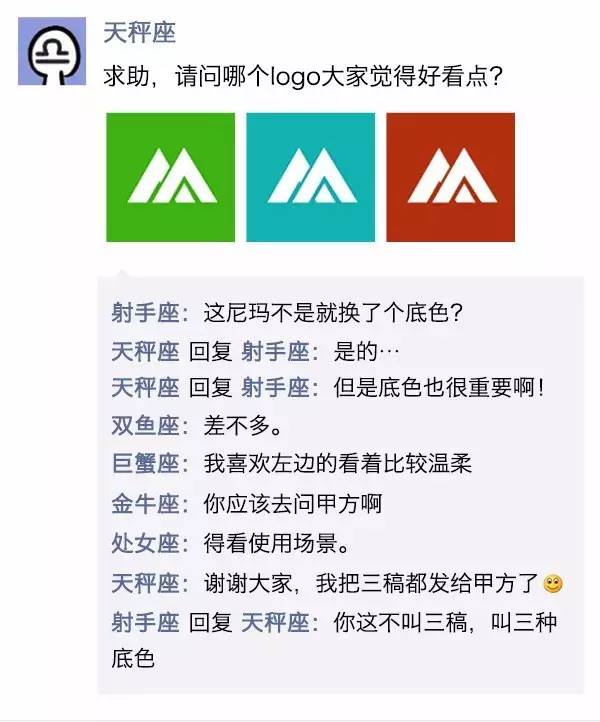Tap comment 我喜欢左边的看着比较温柔

(338, 463)
